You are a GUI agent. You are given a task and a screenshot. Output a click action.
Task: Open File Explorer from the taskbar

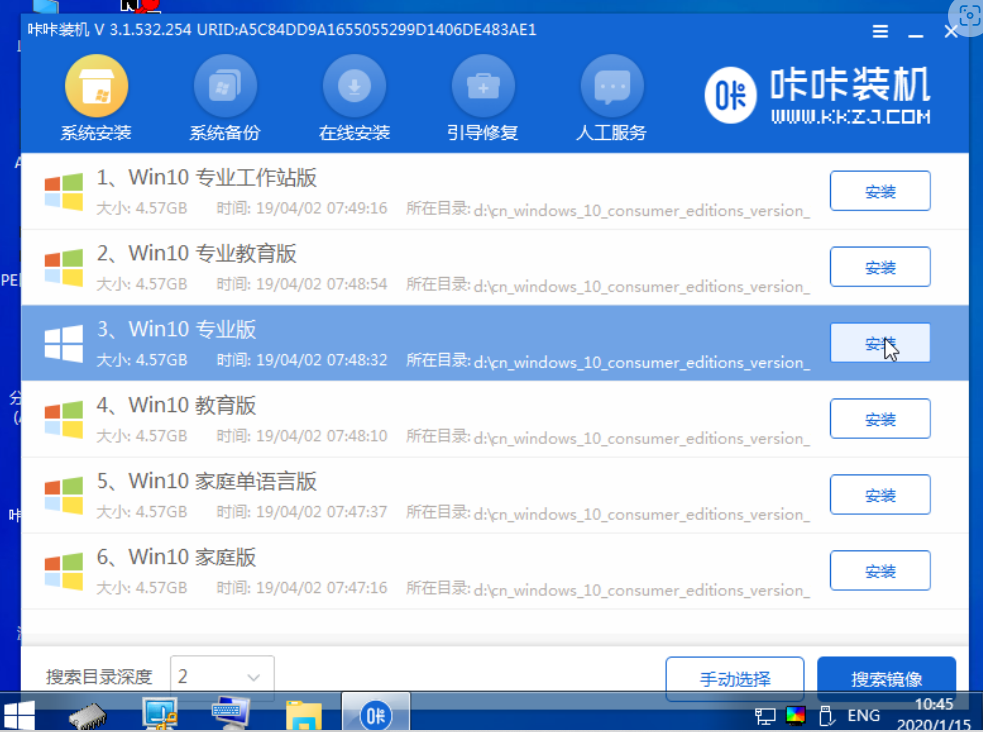(303, 714)
